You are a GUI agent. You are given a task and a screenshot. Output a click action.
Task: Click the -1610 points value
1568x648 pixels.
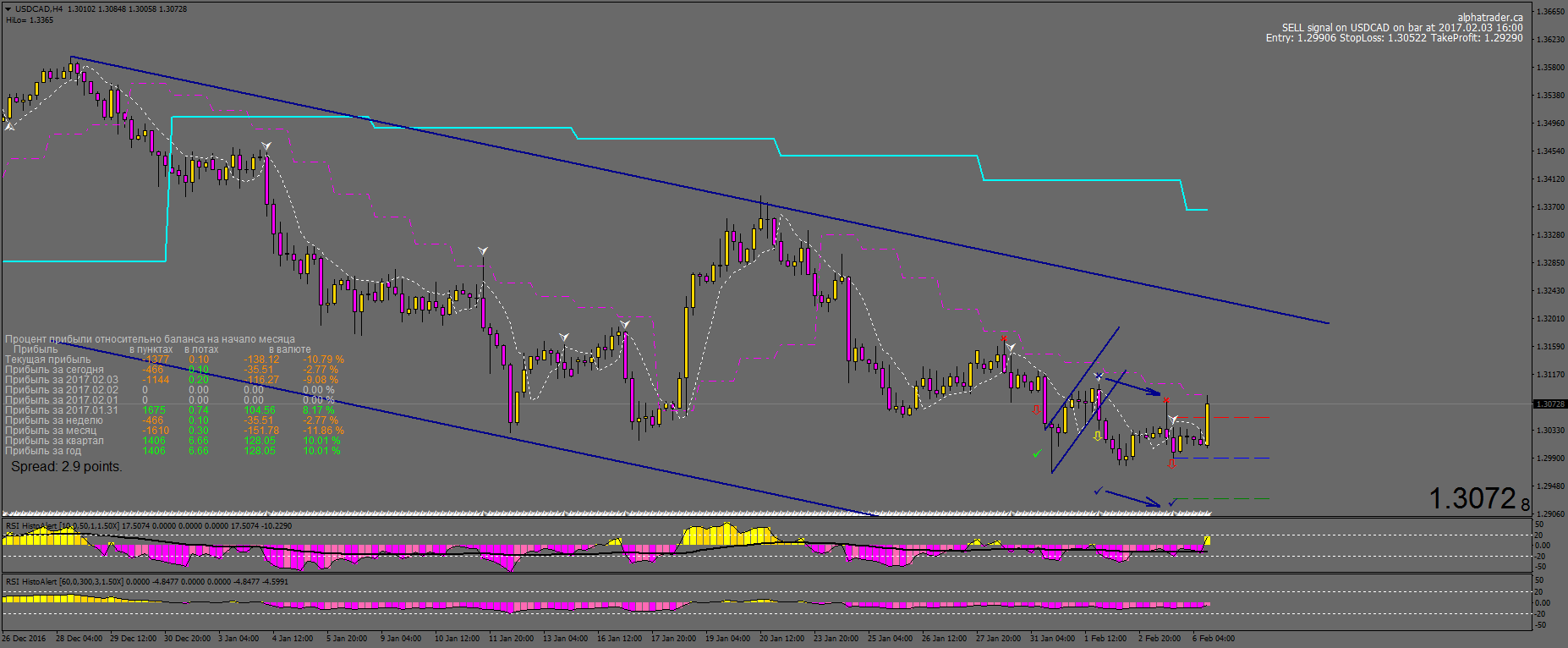156,431
